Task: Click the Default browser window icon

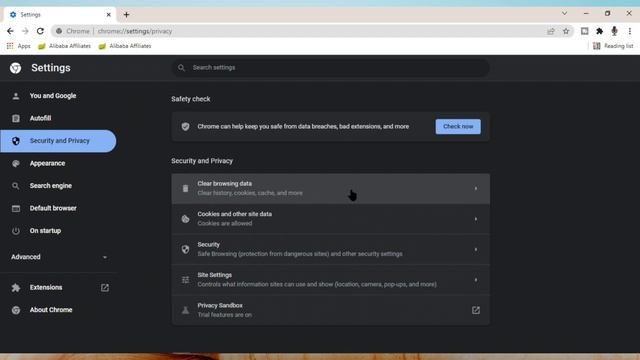Action: click(16, 208)
